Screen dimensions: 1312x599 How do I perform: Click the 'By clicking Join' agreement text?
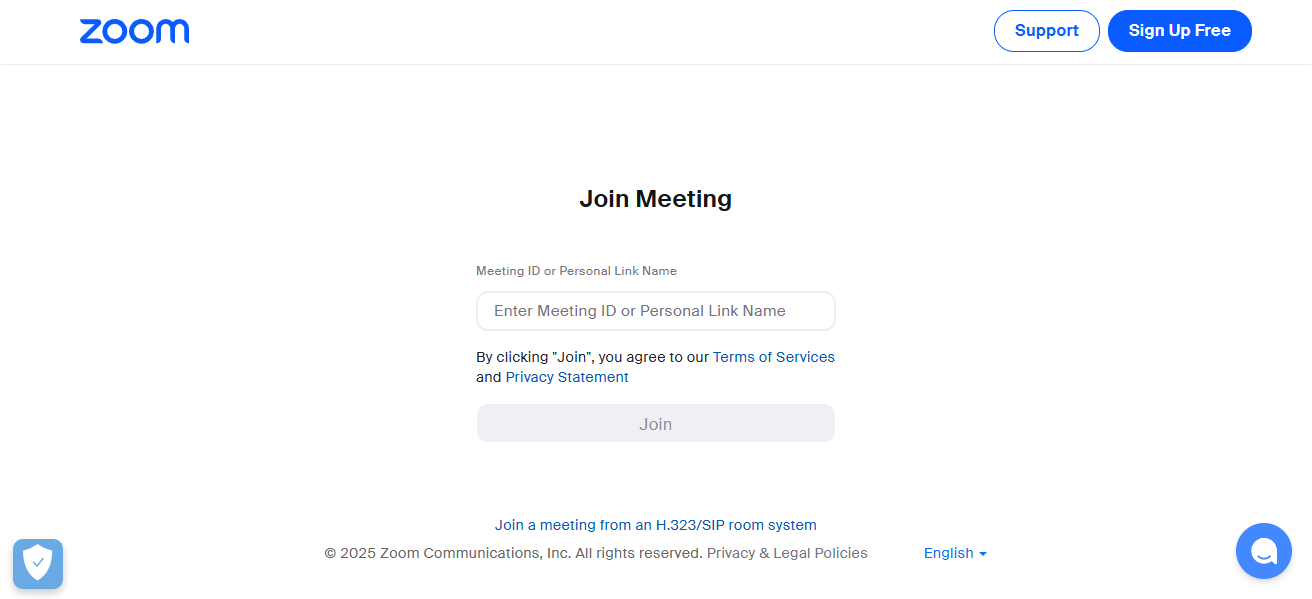[593, 357]
